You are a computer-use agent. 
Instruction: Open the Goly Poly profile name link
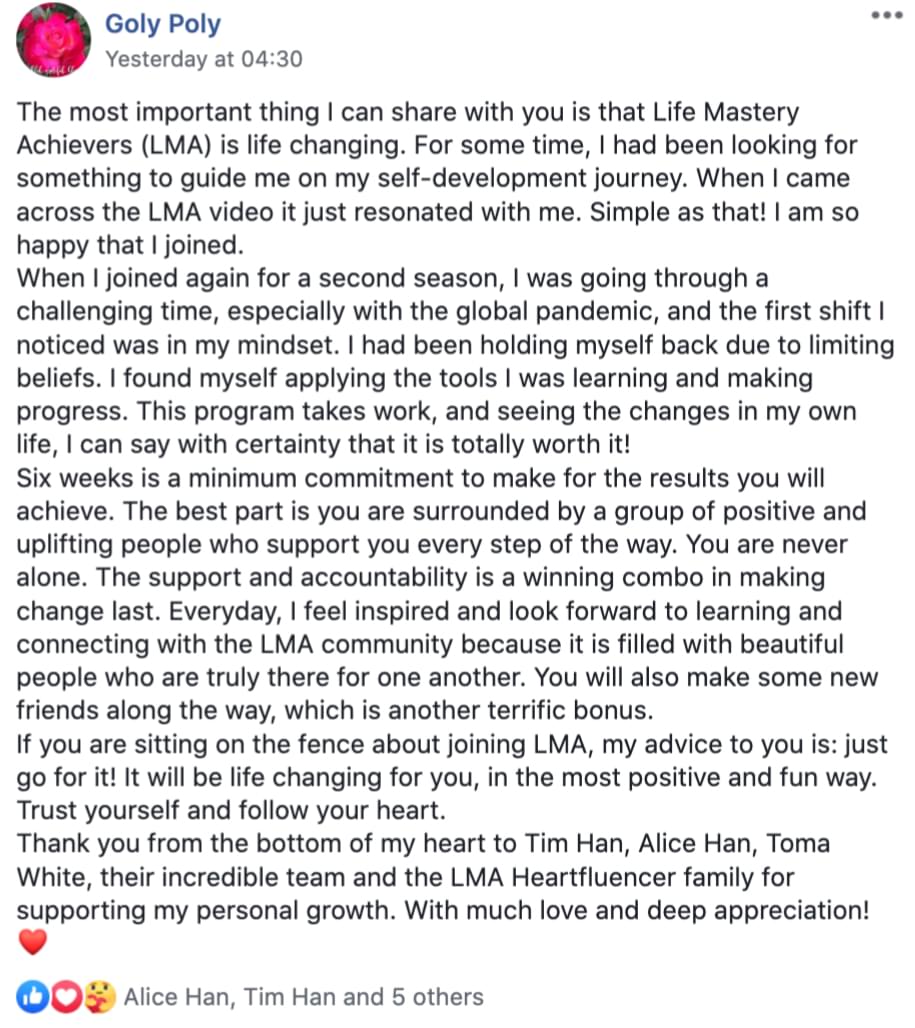(163, 24)
